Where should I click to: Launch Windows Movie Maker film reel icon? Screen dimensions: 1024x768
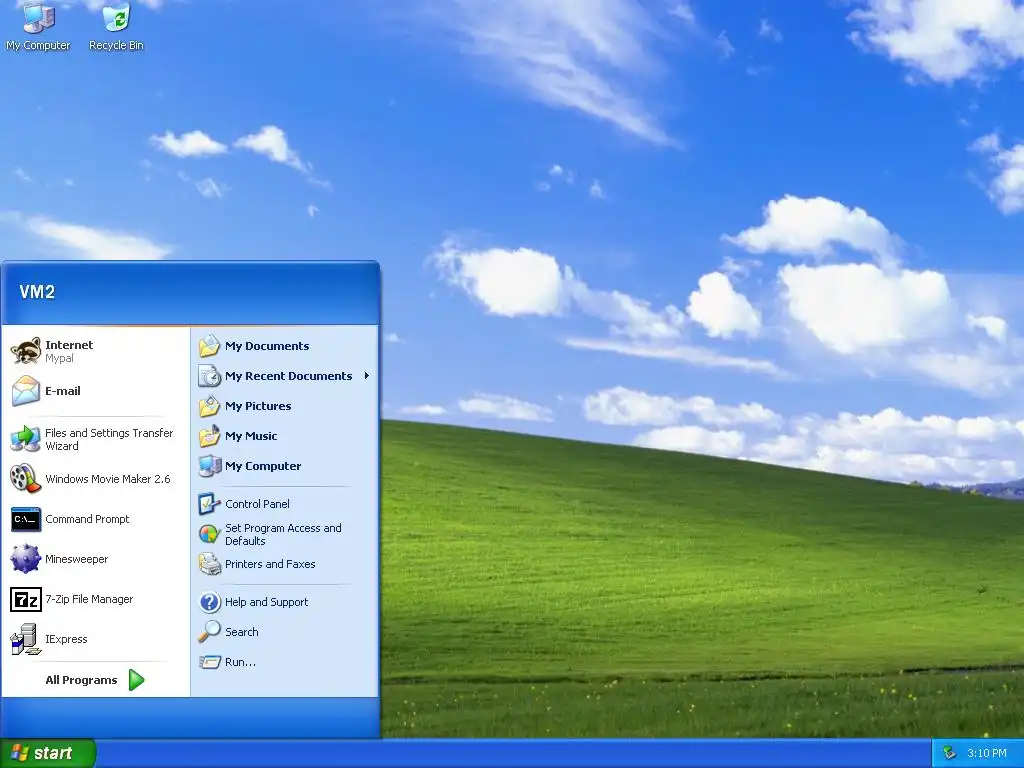tap(25, 479)
